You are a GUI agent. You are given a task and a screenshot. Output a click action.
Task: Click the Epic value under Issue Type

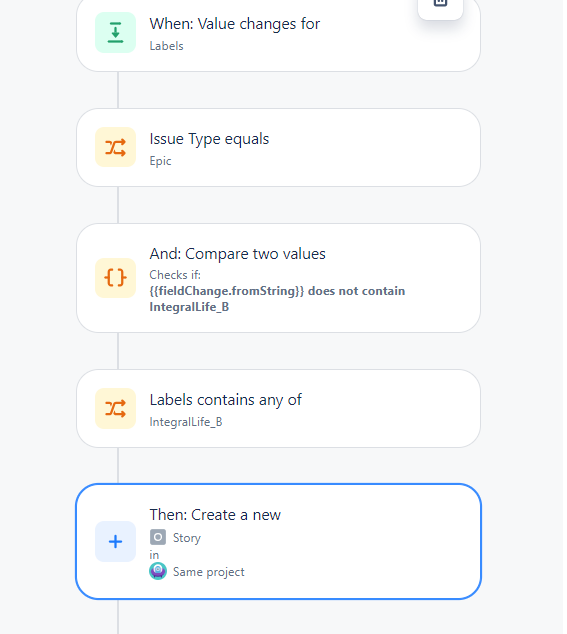click(x=161, y=161)
